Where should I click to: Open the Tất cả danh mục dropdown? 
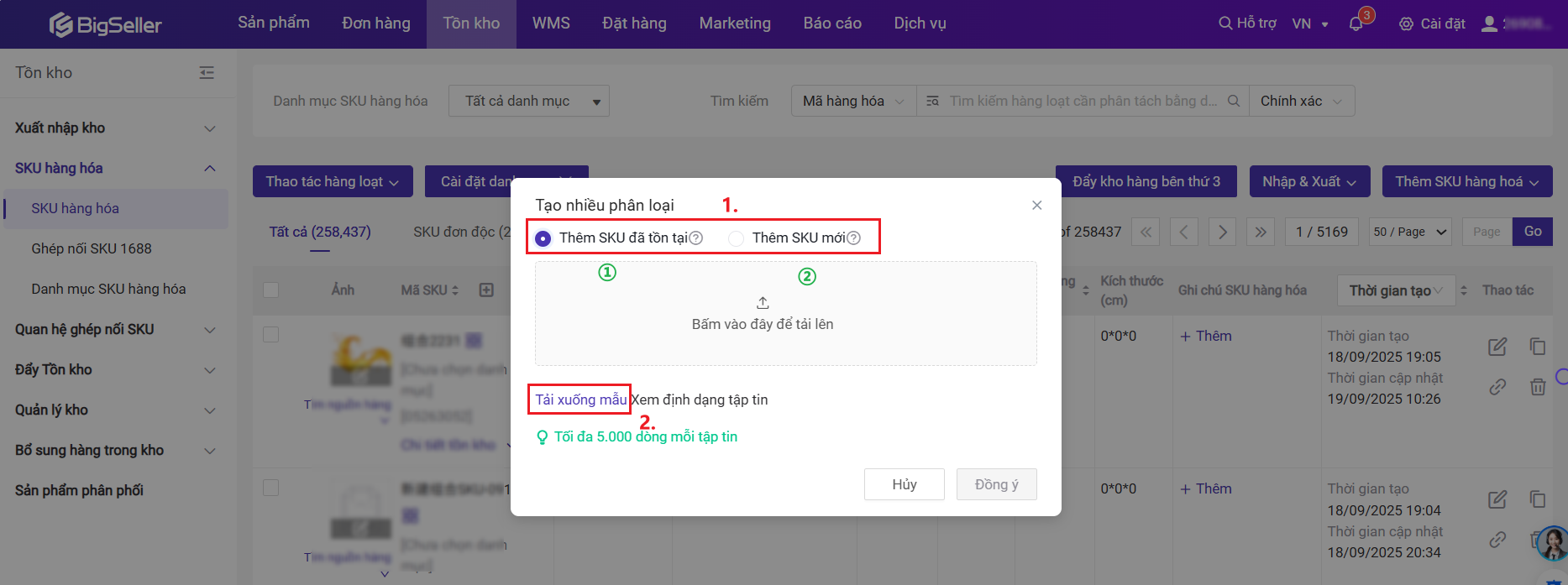click(528, 101)
